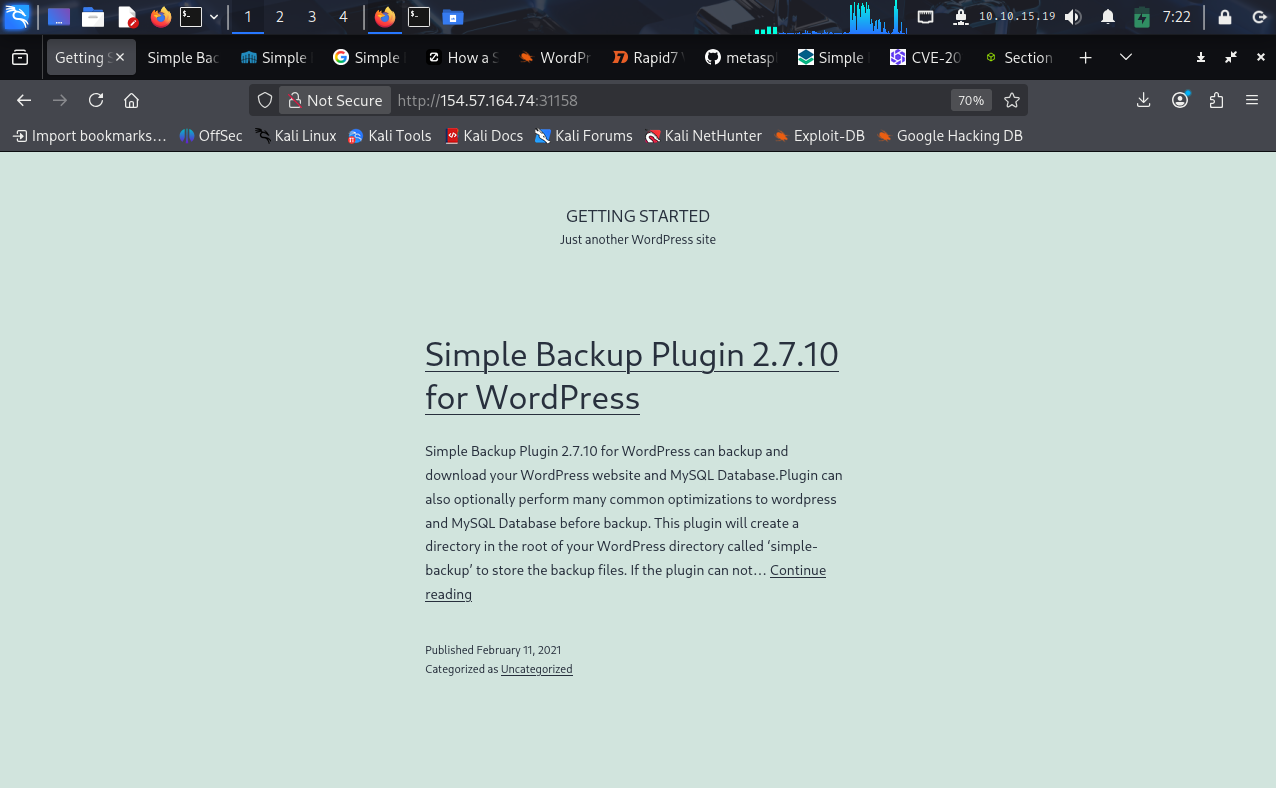Open the Firefox hamburger menu
Viewport: 1276px width, 788px height.
[1252, 100]
